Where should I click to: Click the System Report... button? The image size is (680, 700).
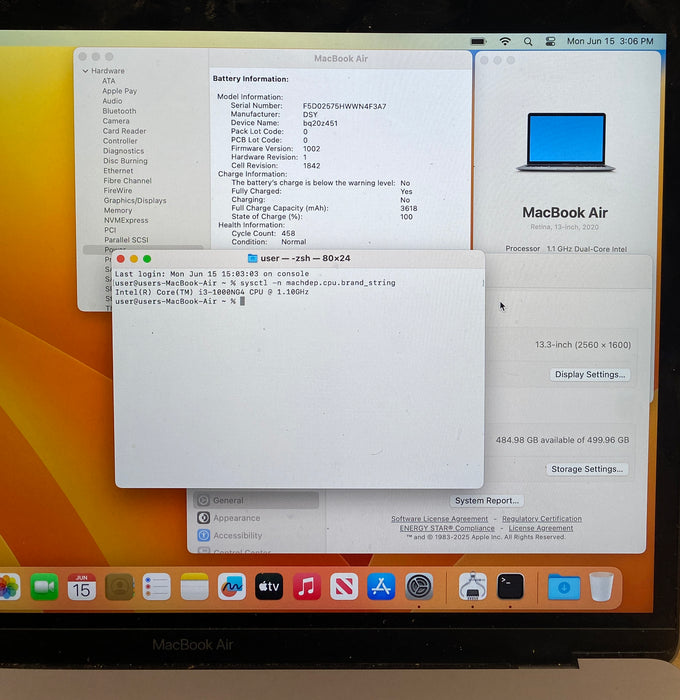tap(487, 501)
